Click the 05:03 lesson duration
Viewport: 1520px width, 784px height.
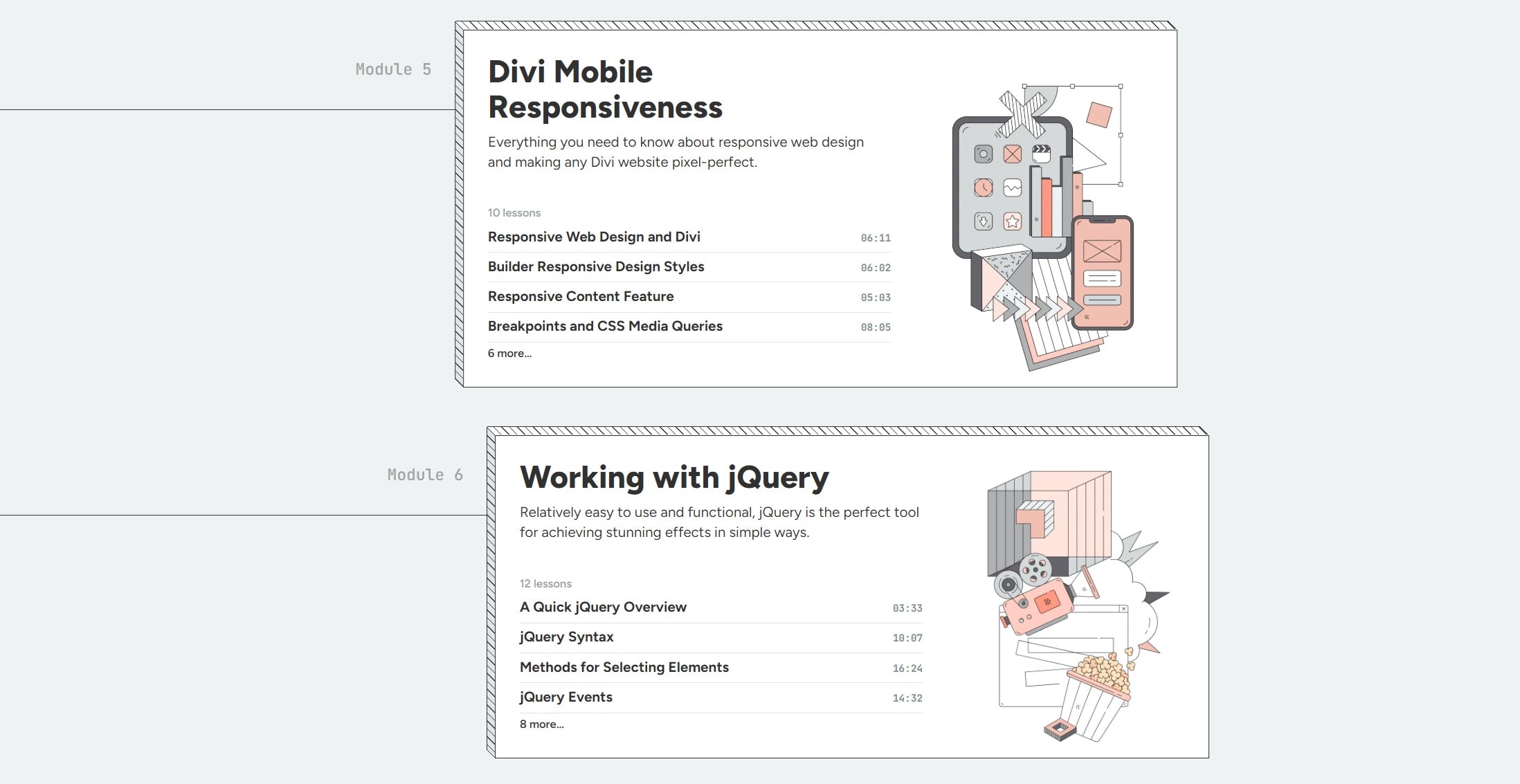(x=876, y=298)
